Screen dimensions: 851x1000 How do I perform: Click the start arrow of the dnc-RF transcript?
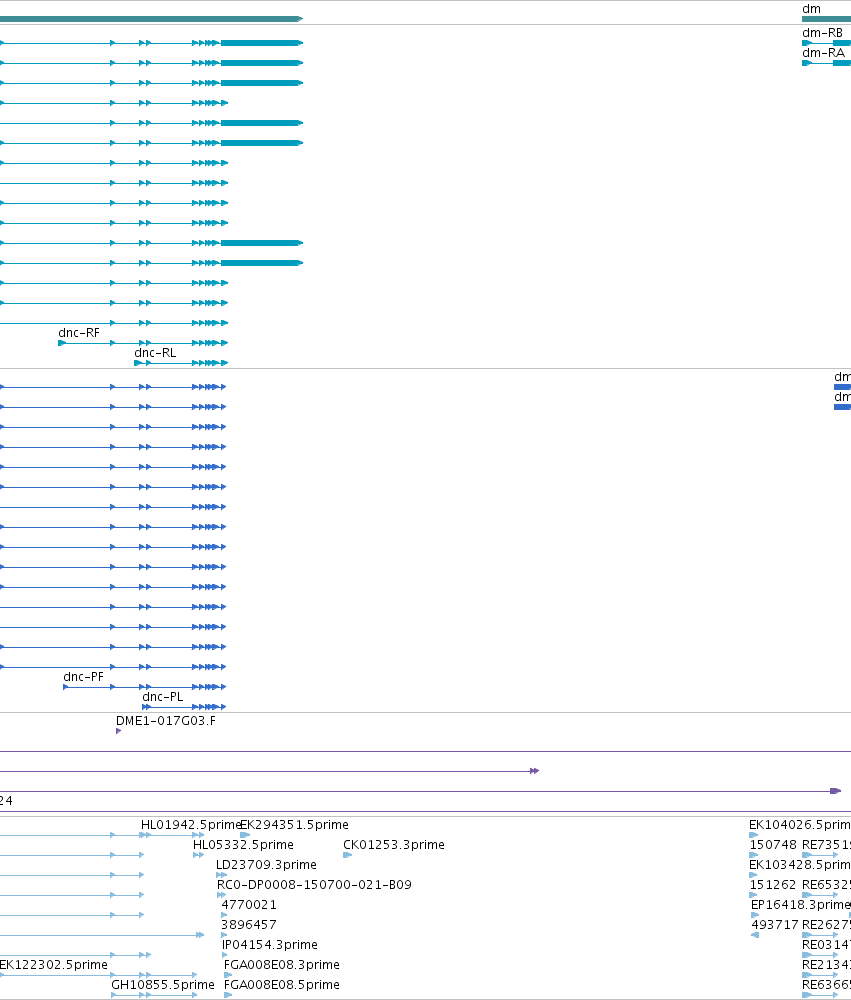coord(62,343)
